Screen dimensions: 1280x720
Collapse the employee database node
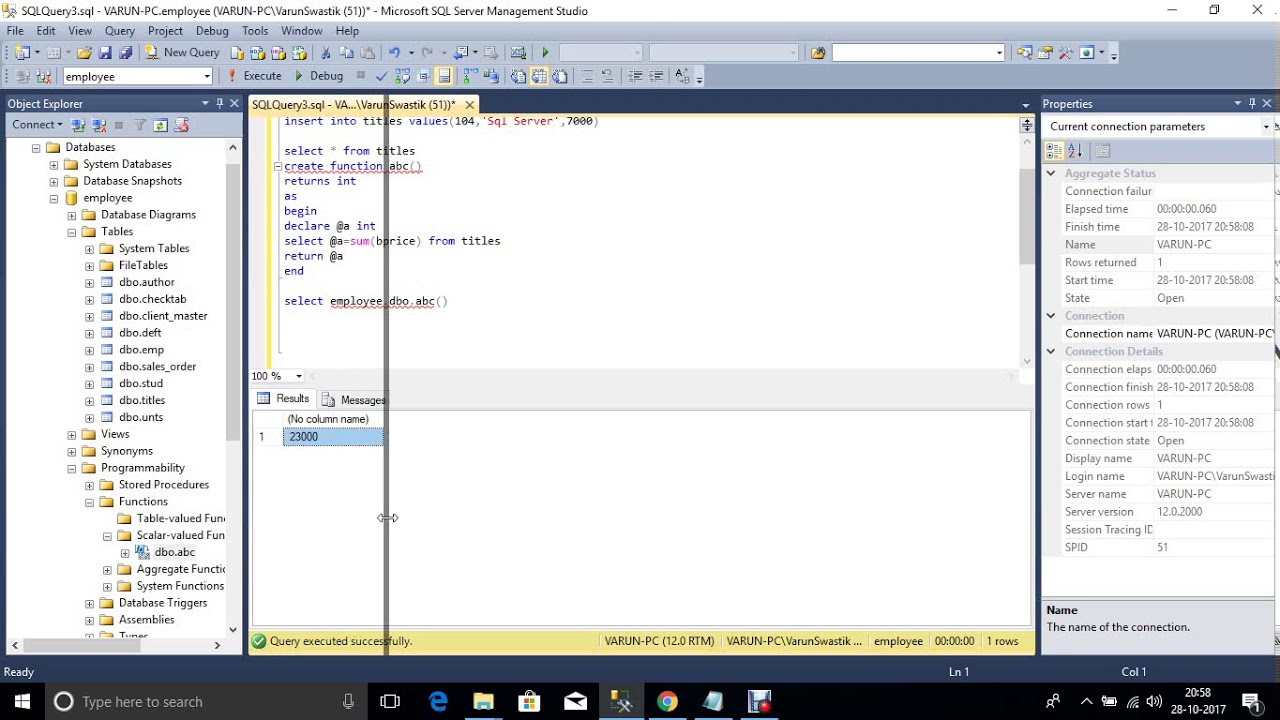pos(54,198)
